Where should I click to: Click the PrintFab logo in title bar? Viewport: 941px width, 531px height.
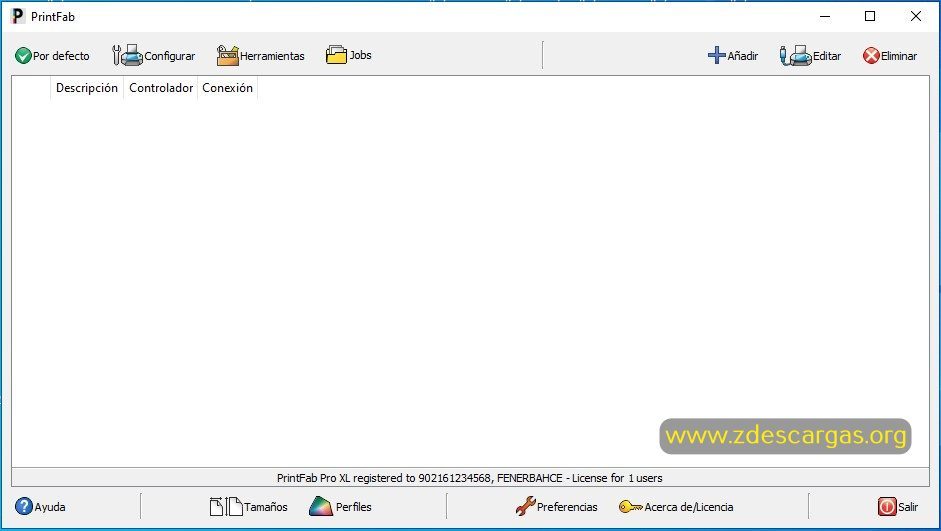(x=18, y=16)
